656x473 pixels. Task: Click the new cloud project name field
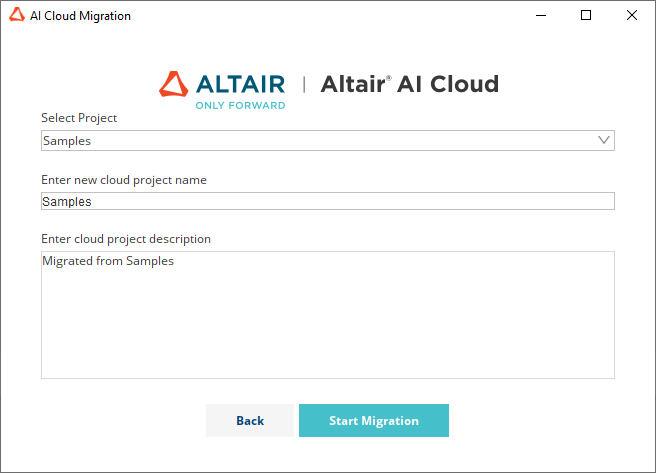(x=328, y=201)
